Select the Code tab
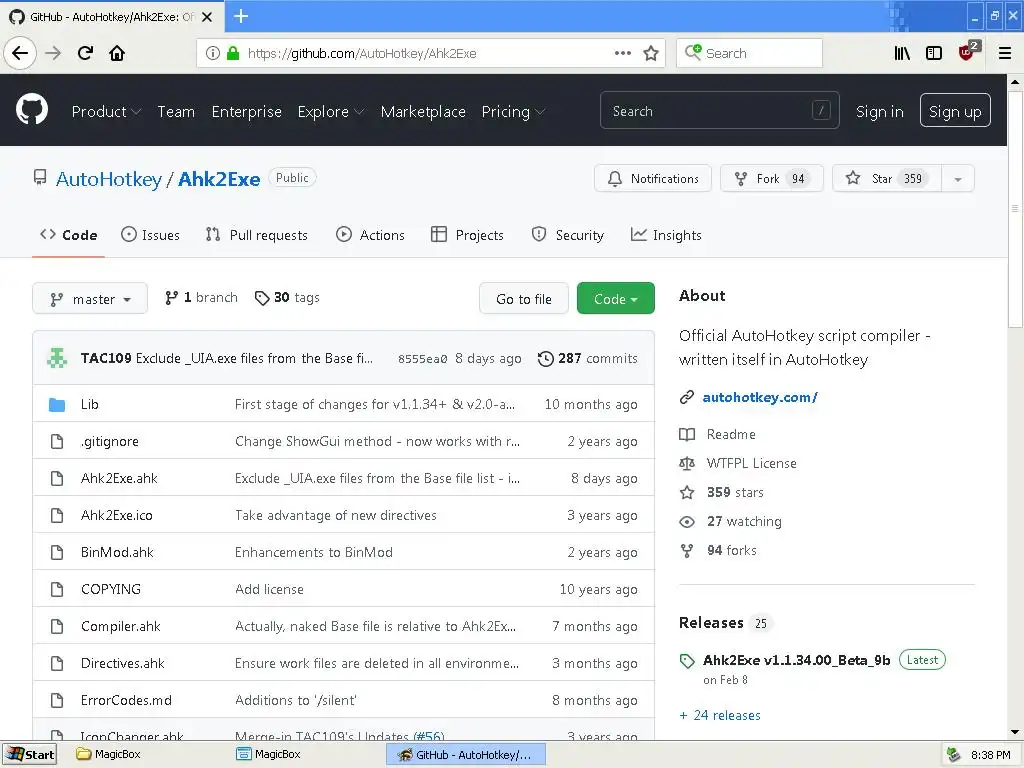Viewport: 1024px width, 768px height. point(69,235)
